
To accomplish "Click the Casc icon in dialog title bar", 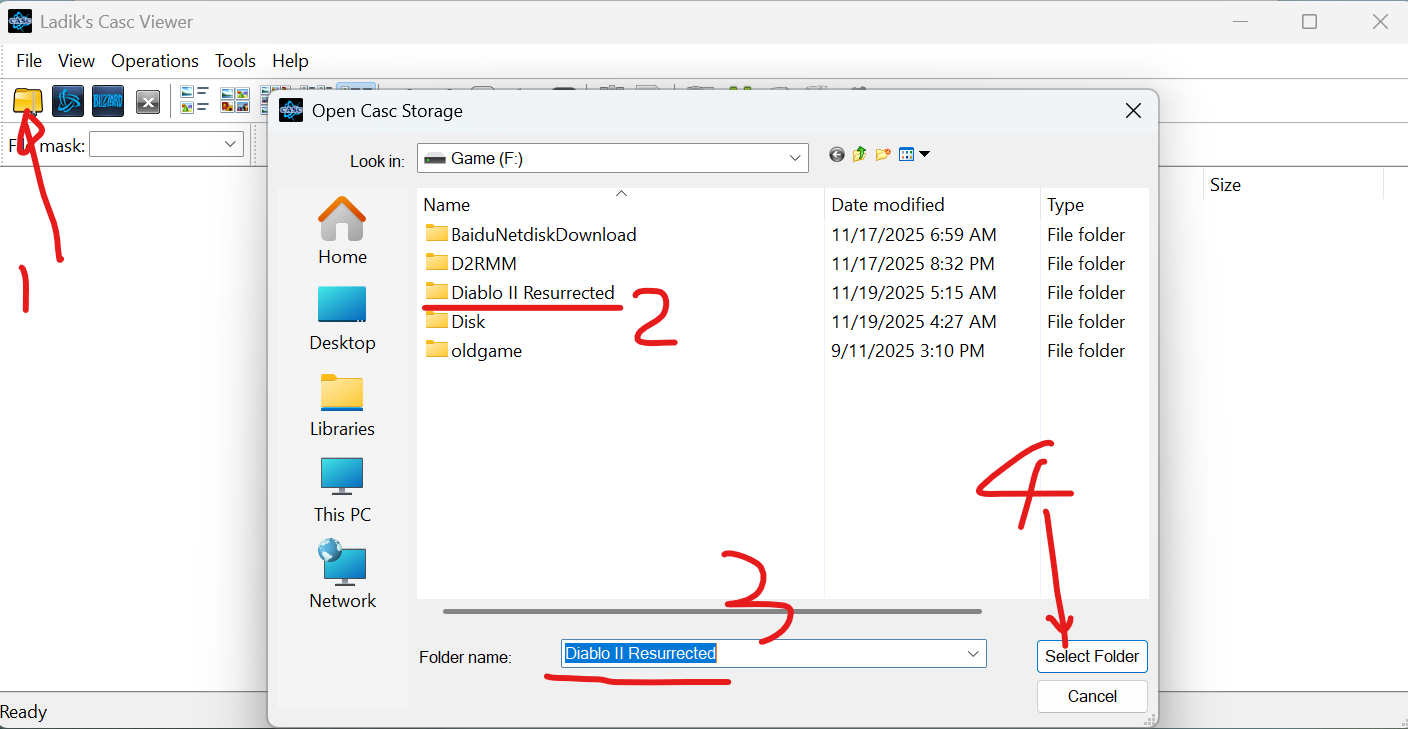I will pyautogui.click(x=291, y=111).
